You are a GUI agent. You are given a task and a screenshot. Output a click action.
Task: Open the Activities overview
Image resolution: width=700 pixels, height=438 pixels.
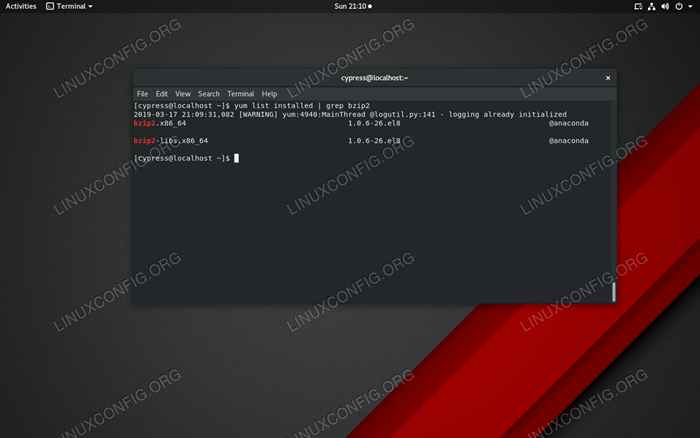21,6
